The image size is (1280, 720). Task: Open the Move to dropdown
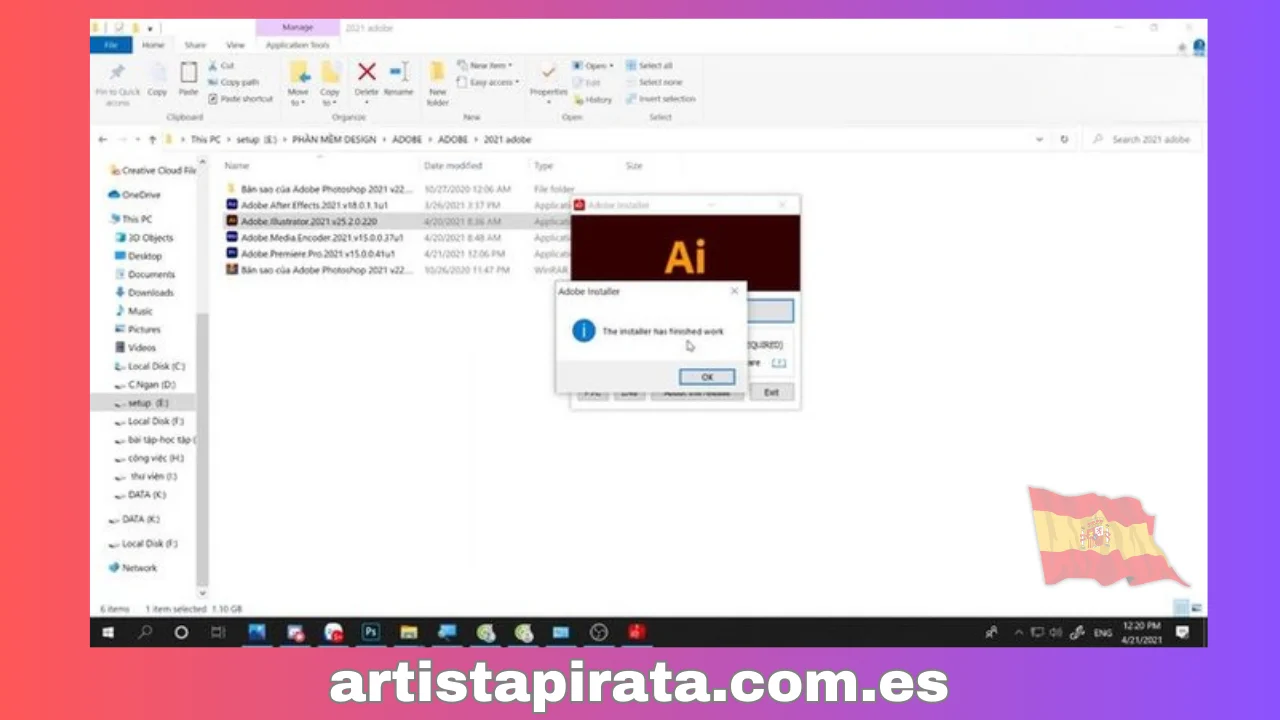[x=298, y=83]
